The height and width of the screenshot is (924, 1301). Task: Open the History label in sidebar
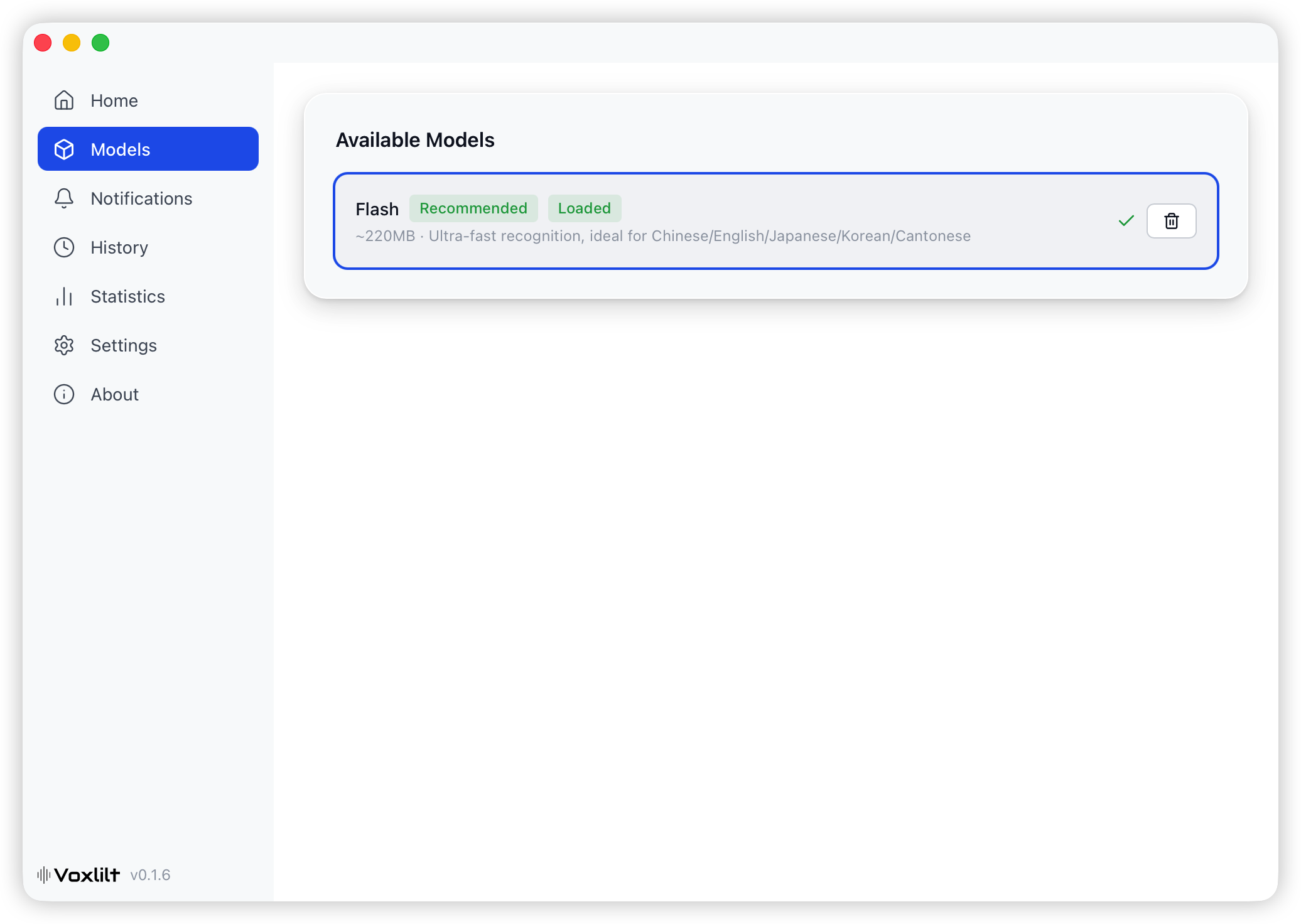click(x=119, y=247)
